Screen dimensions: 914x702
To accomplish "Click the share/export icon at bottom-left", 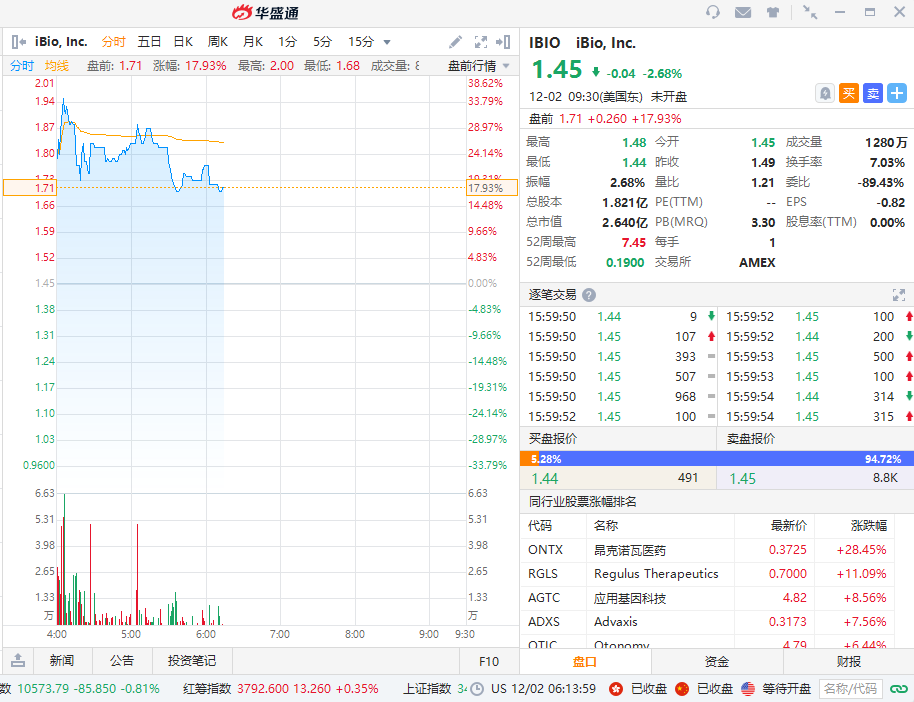I will [x=18, y=661].
